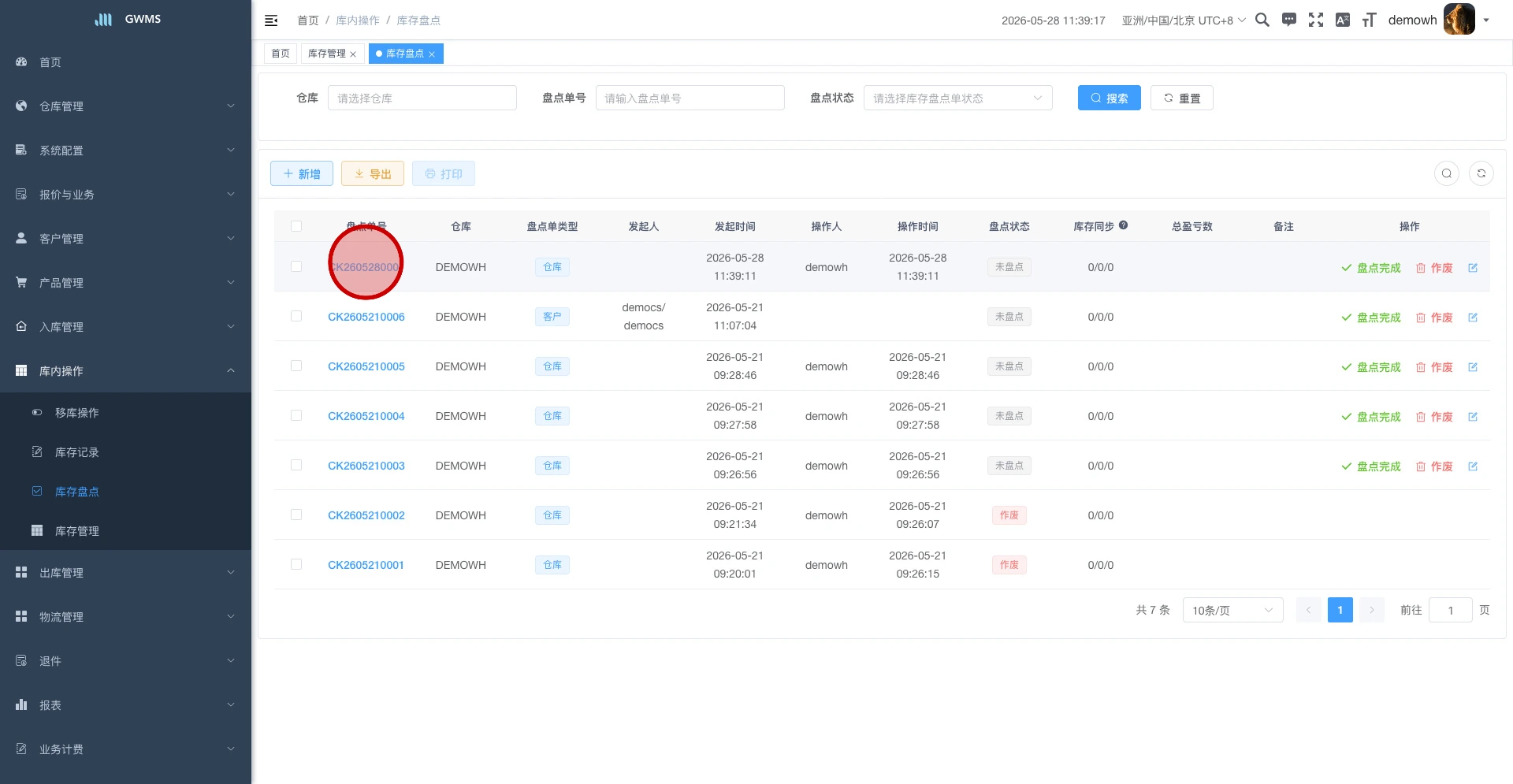The height and width of the screenshot is (784, 1513).
Task: Go to the previous page arrow
Action: 1308,610
